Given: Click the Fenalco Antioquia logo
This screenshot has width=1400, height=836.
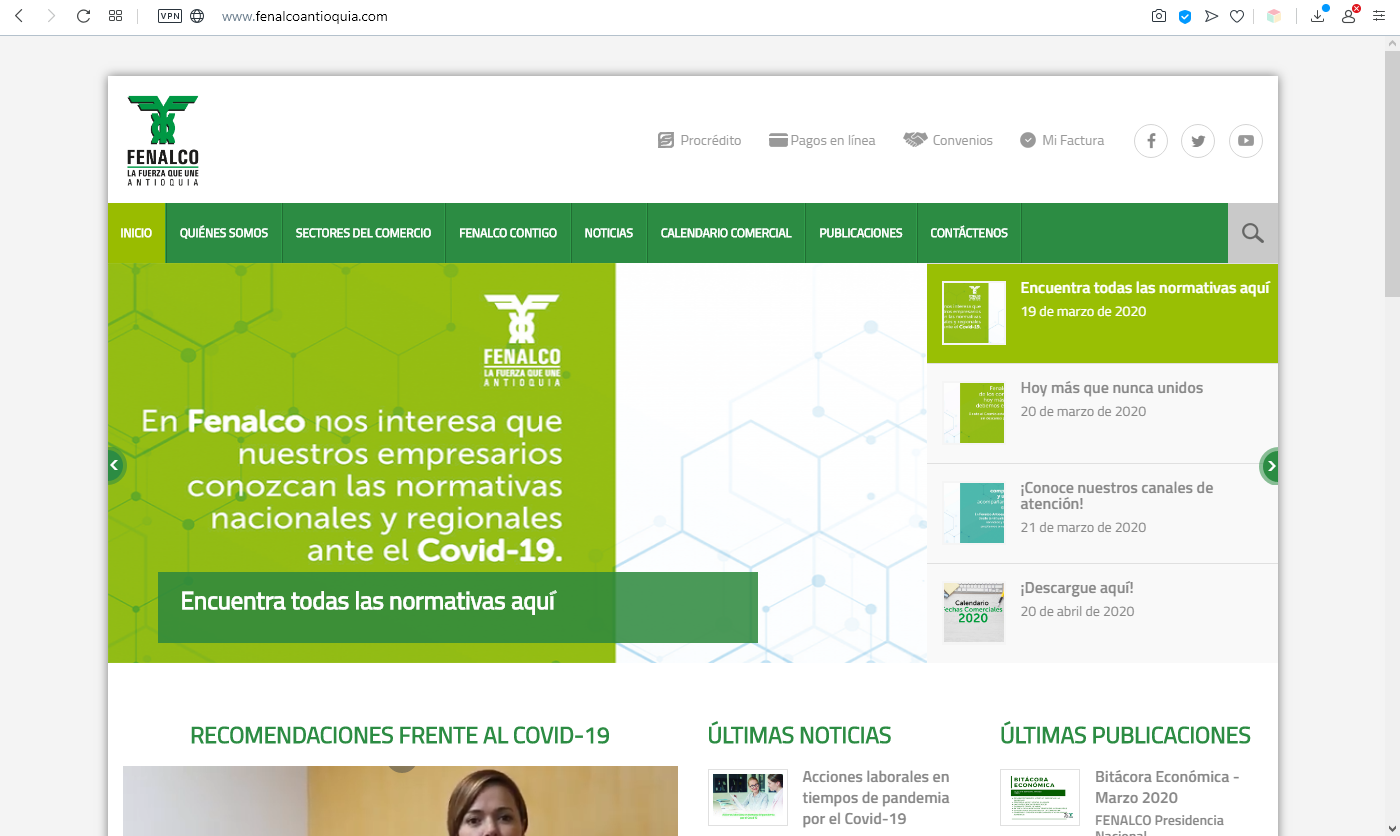Looking at the screenshot, I should [163, 141].
